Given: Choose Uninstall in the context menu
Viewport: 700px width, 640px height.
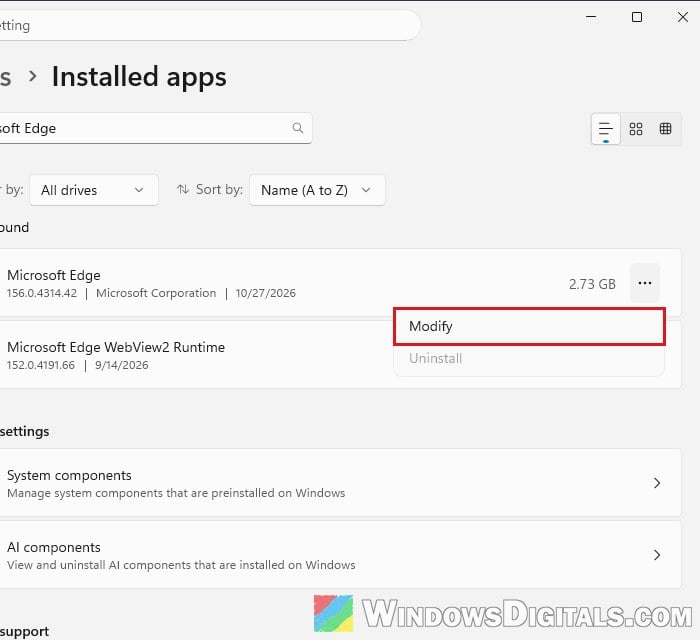Looking at the screenshot, I should [529, 358].
